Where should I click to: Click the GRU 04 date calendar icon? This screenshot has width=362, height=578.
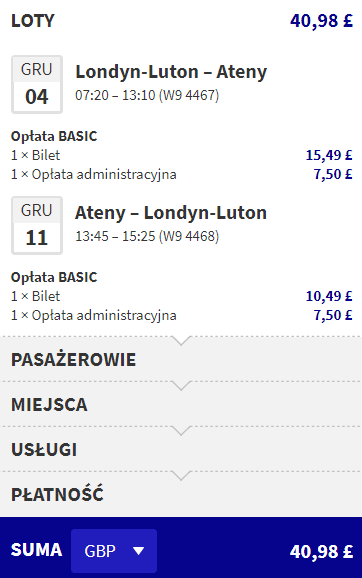point(37,84)
